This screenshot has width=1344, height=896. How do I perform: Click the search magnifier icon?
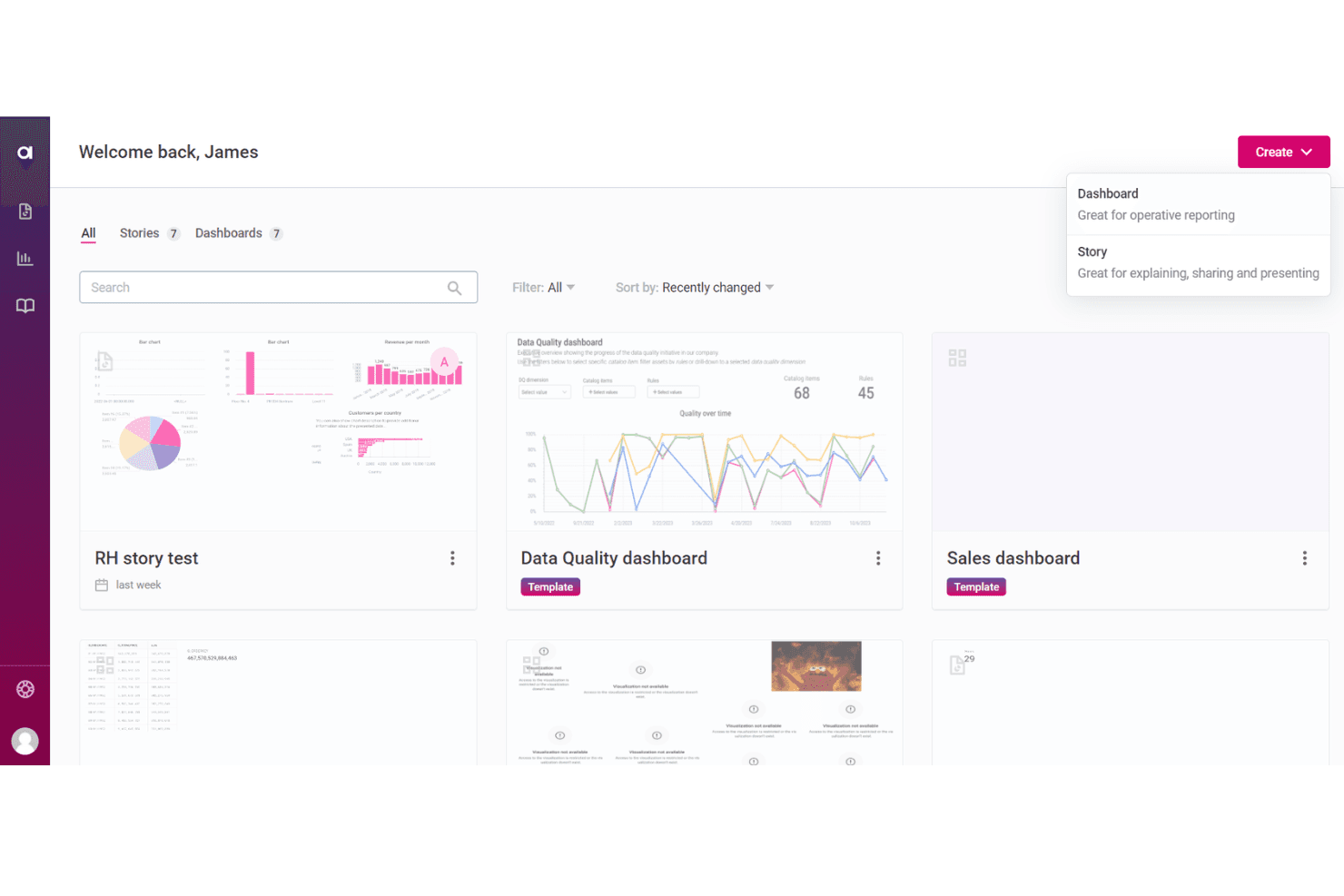454,288
